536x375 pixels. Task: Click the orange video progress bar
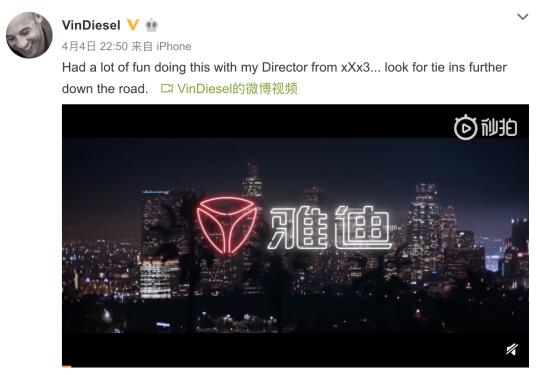click(67, 366)
